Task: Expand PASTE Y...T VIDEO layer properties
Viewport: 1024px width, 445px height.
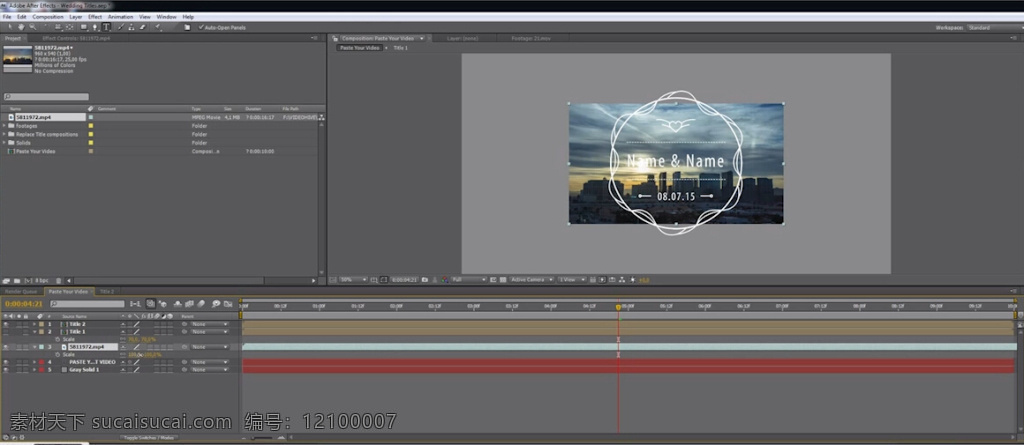Action: 35,362
